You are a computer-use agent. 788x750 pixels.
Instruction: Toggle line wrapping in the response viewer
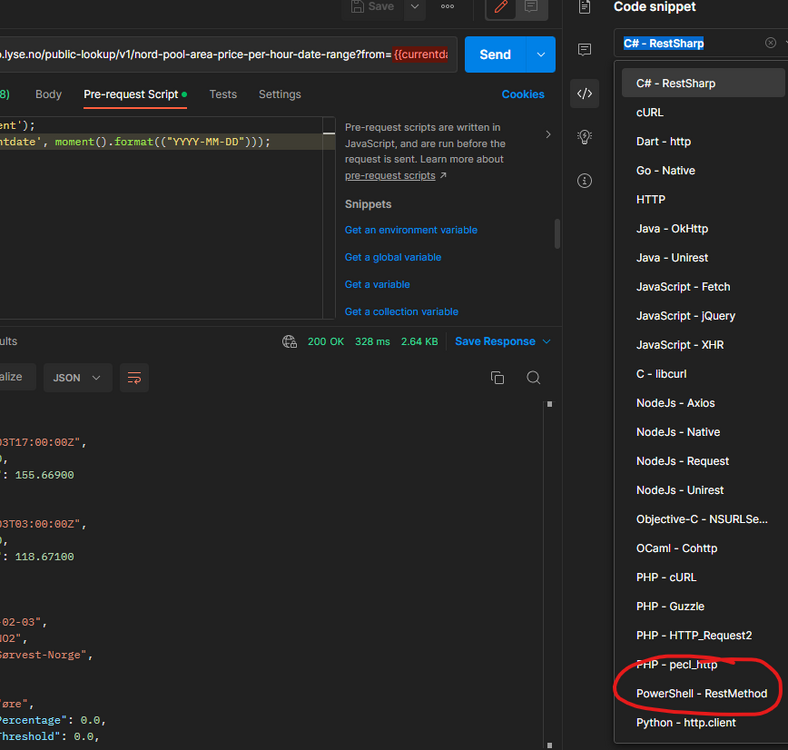coord(134,378)
